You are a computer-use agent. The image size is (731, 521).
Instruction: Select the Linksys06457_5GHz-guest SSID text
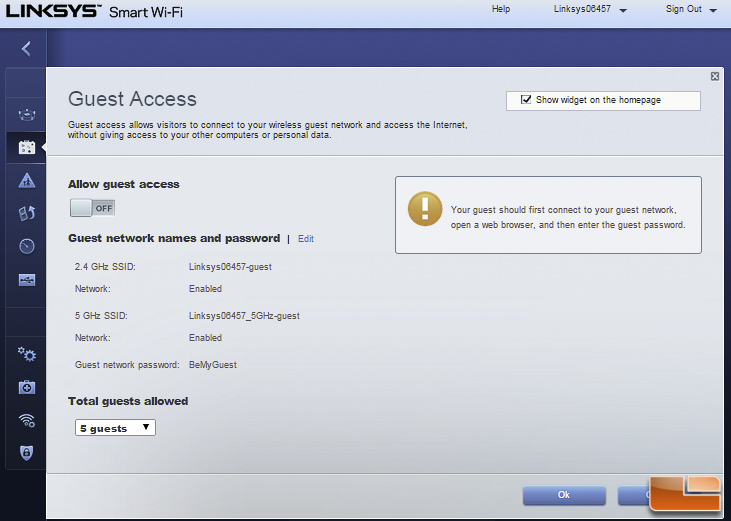pyautogui.click(x=244, y=316)
